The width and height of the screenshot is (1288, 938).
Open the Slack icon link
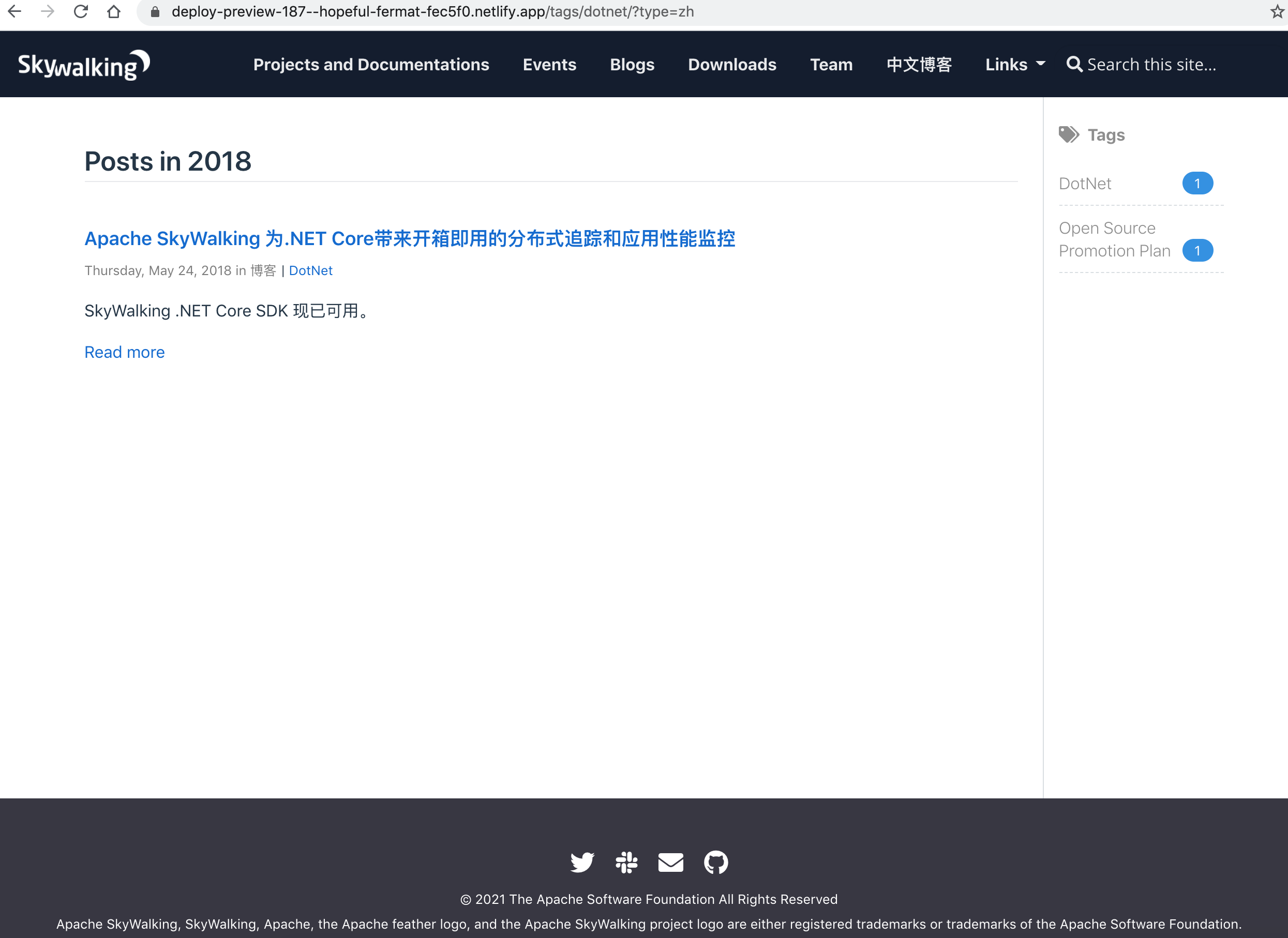click(x=626, y=862)
